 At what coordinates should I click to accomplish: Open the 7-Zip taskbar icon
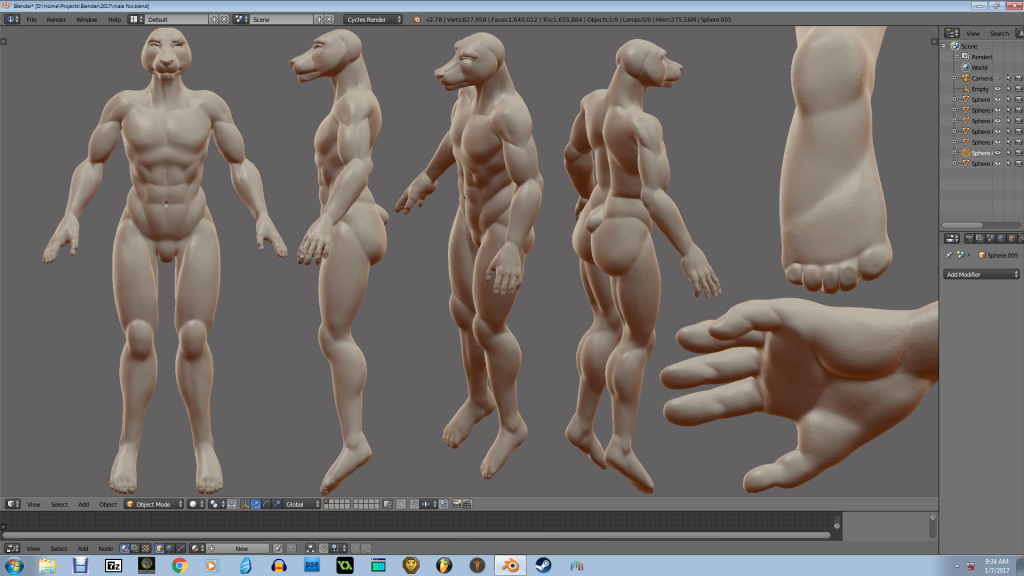click(x=114, y=565)
